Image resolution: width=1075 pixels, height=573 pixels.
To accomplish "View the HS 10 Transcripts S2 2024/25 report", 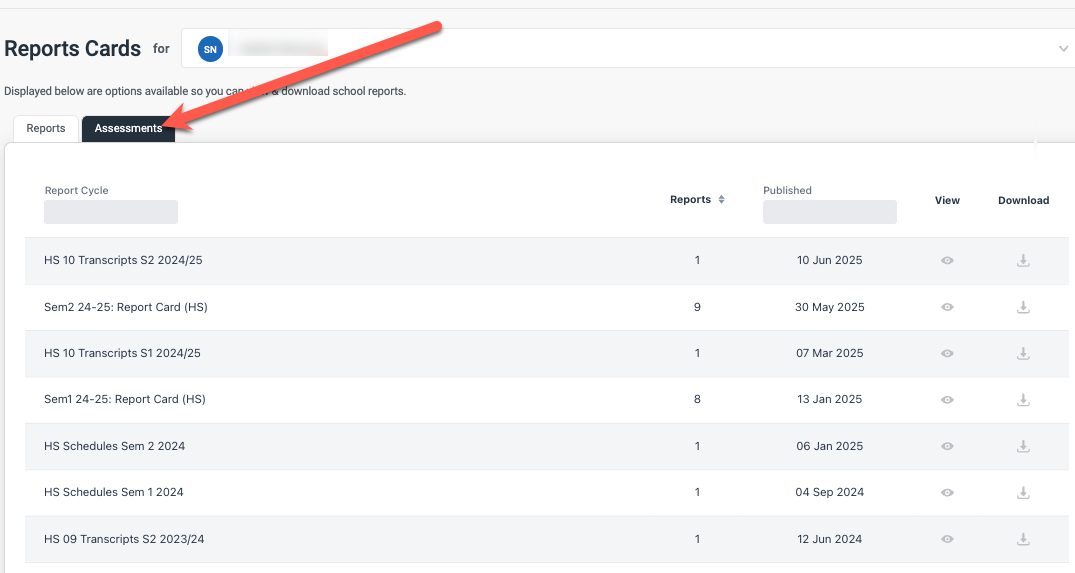I will 947,261.
